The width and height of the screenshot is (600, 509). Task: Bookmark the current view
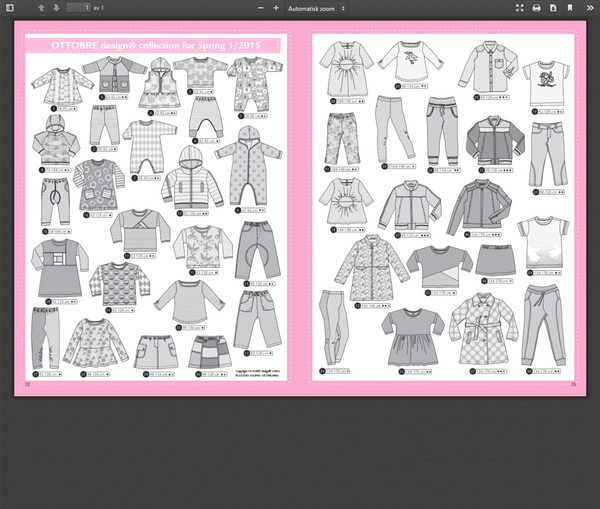pyautogui.click(x=570, y=8)
